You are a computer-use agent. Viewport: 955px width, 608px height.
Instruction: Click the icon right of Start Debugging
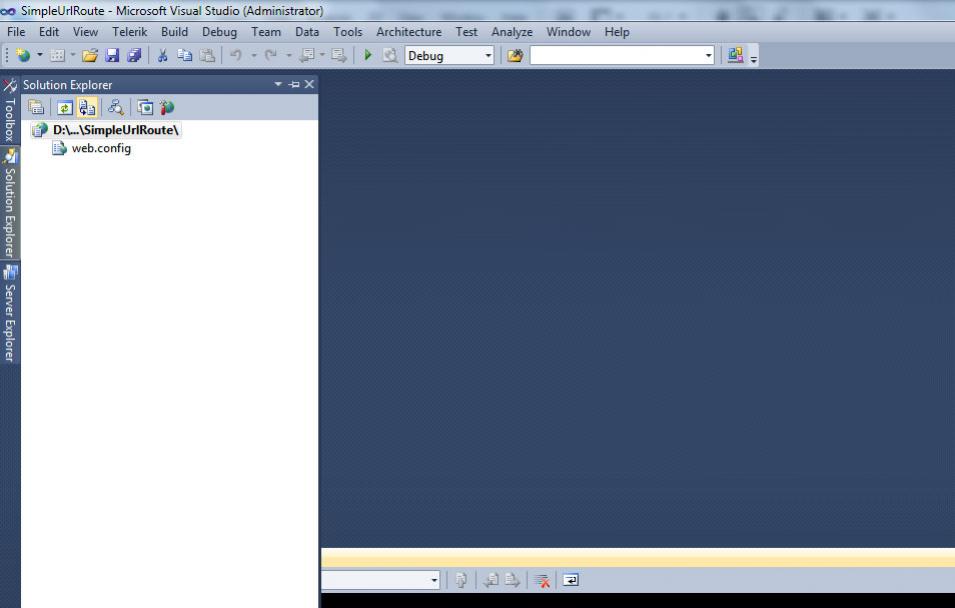(390, 56)
